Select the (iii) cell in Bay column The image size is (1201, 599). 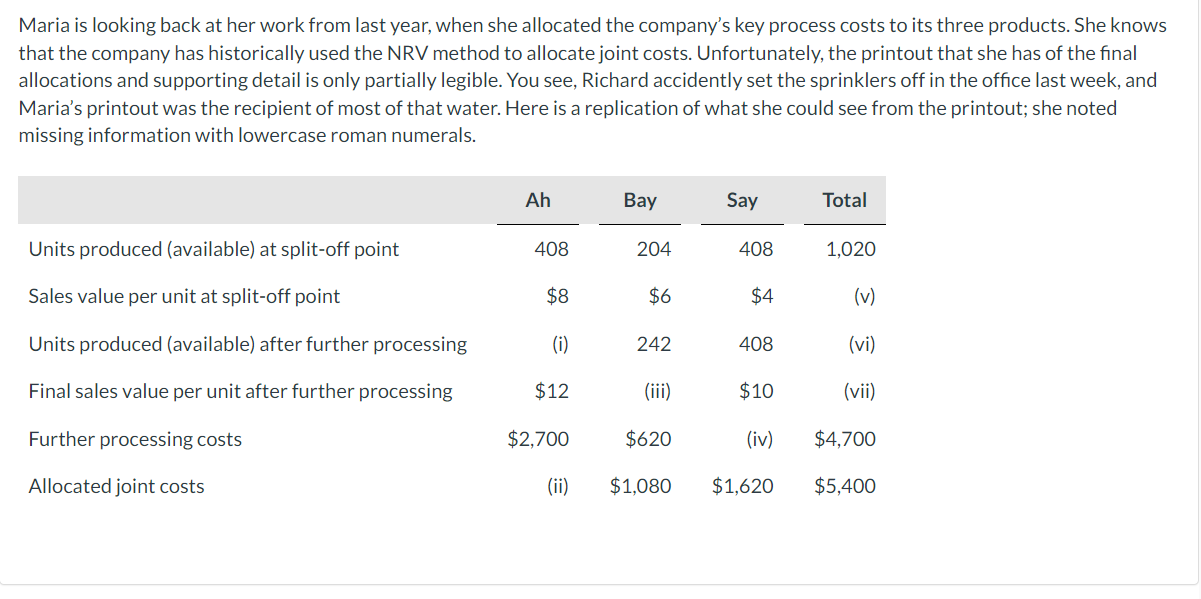click(657, 391)
